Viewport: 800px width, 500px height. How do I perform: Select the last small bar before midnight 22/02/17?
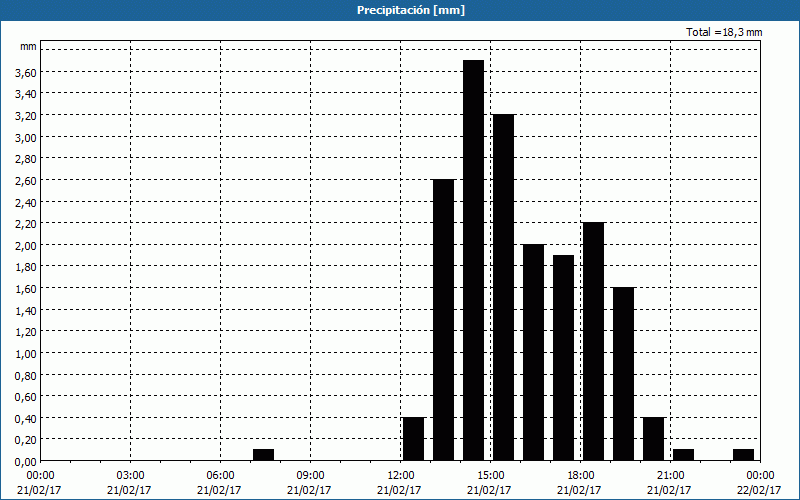tap(743, 455)
